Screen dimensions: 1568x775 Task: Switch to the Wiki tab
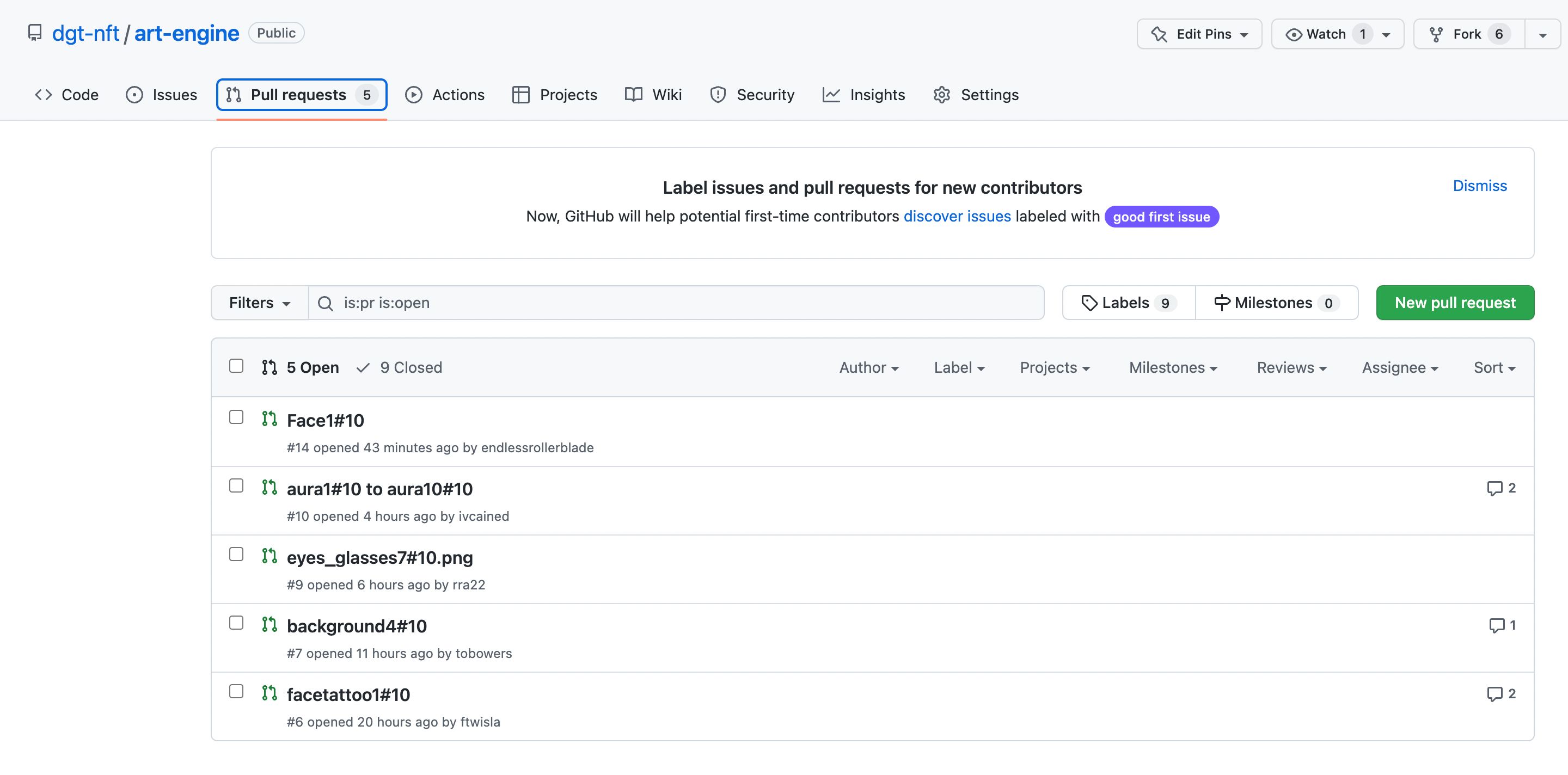(654, 95)
